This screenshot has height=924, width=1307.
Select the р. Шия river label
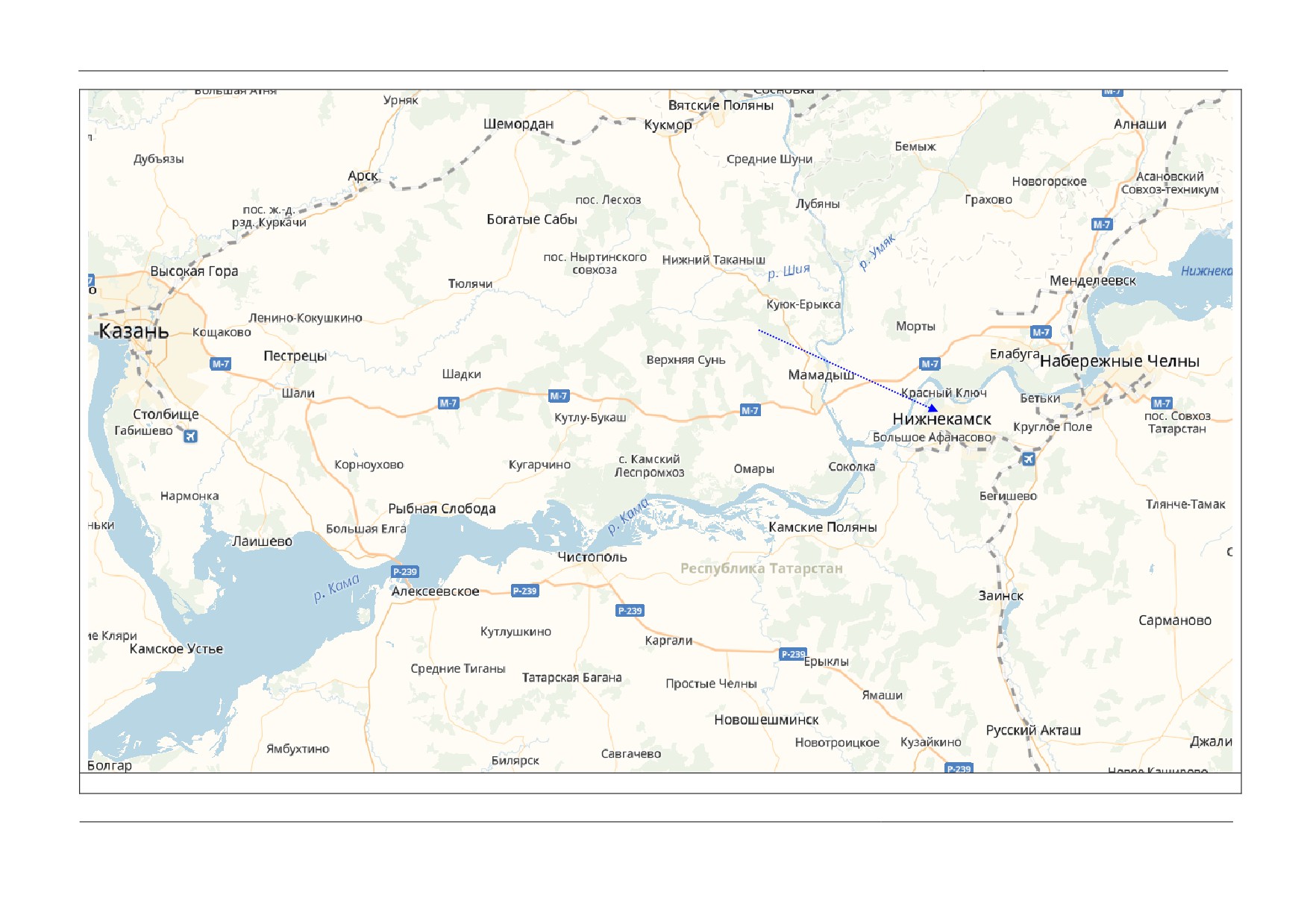(789, 271)
